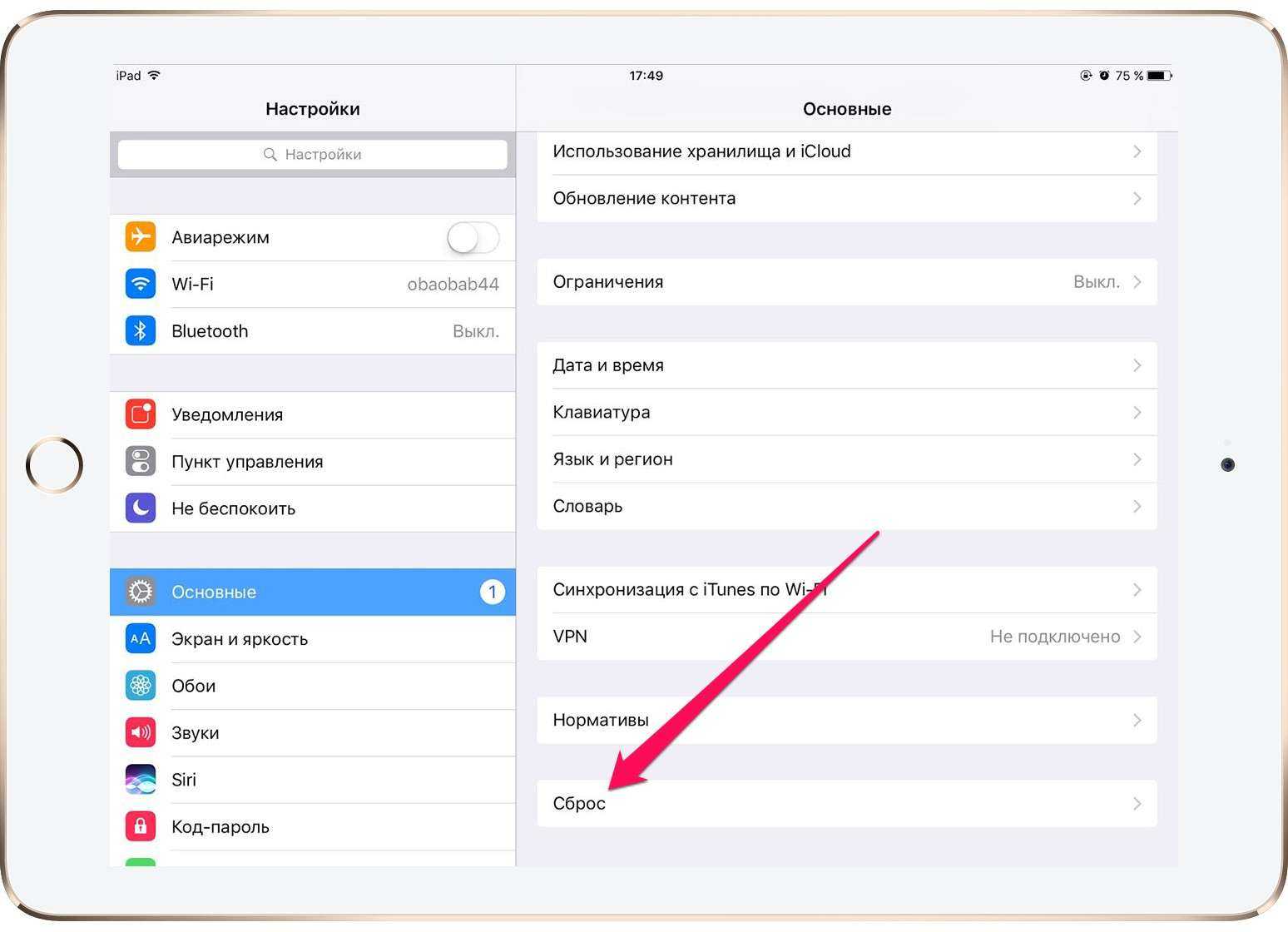
Task: Tap the Siri icon
Action: (141, 780)
